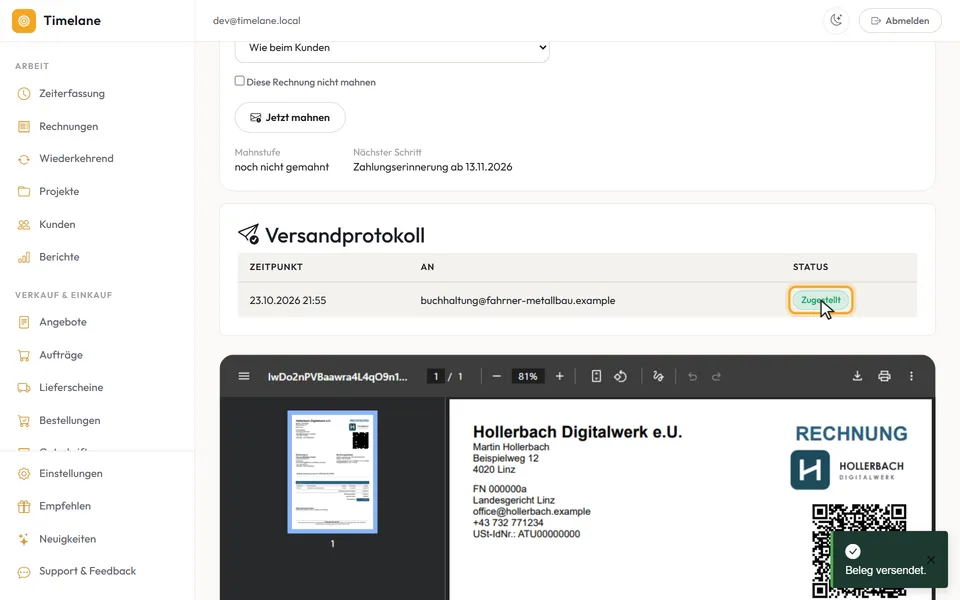Click the PDF undo arrow
The width and height of the screenshot is (960, 600).
coord(692,376)
